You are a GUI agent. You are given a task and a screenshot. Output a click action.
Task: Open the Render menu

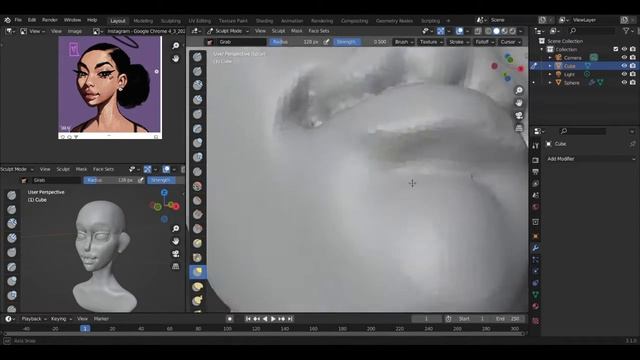[x=50, y=20]
